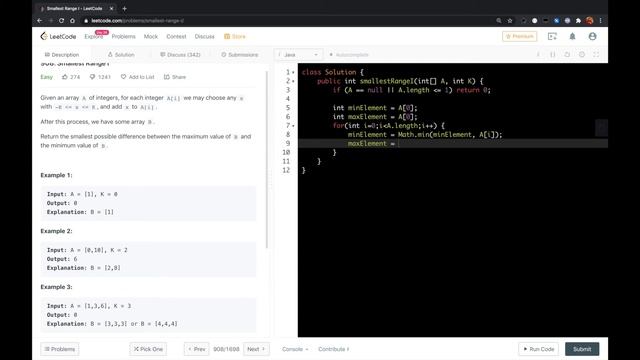This screenshot has height=360, width=640.
Task: Go to the Next problem
Action: (x=256, y=349)
